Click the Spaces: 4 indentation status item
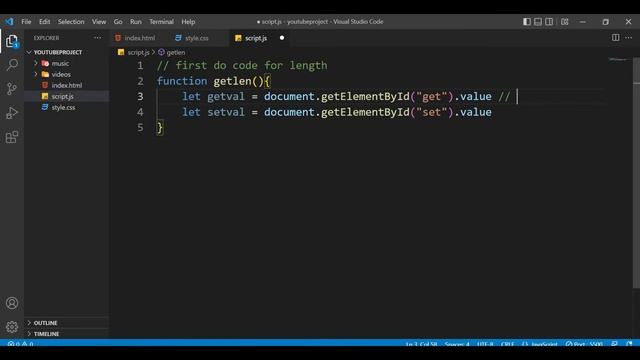 457,344
